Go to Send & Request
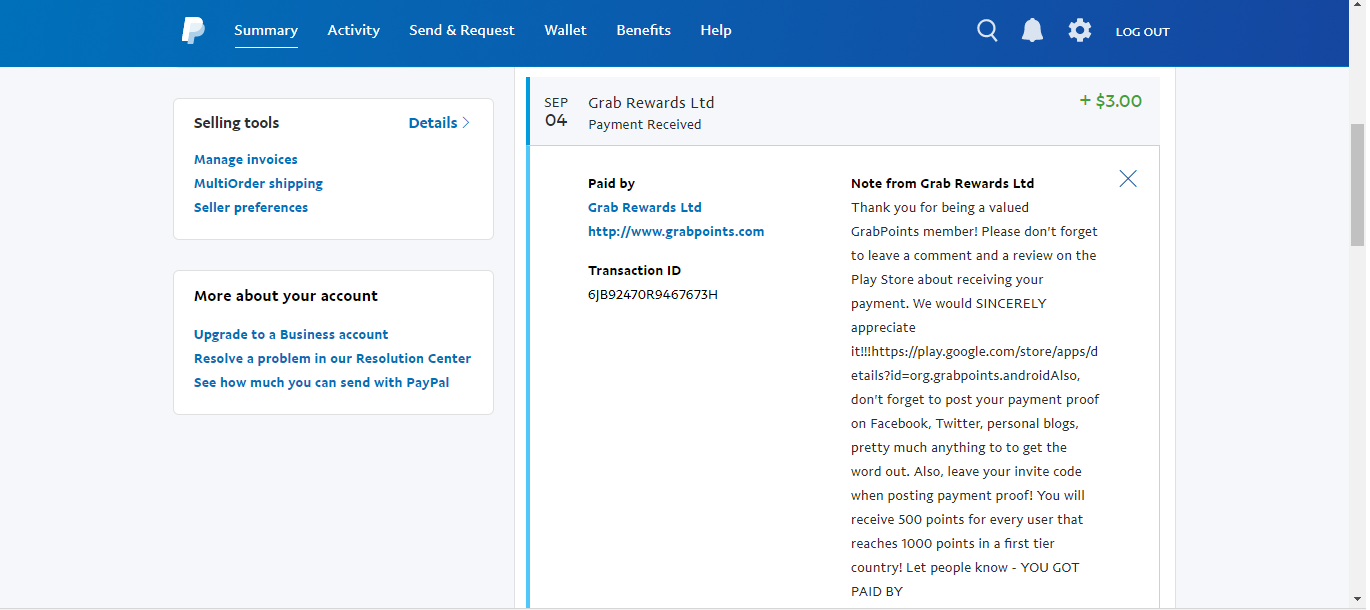Screen dimensions: 1370x610 pyautogui.click(x=462, y=30)
